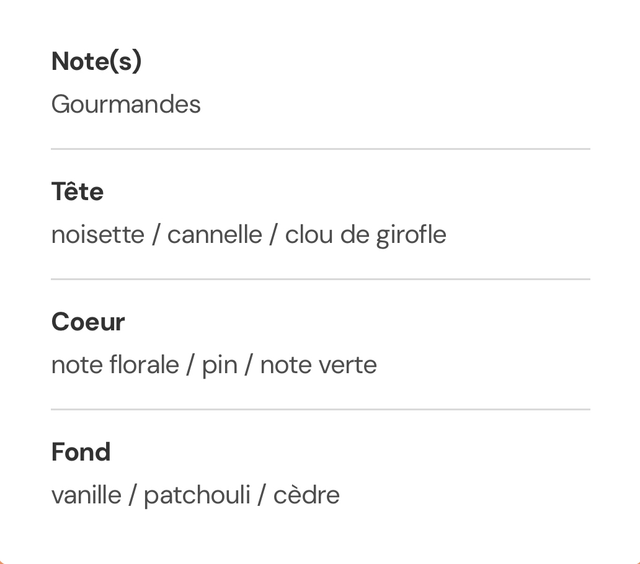640x564 pixels.
Task: Select the note florale heart note
Action: (x=116, y=365)
